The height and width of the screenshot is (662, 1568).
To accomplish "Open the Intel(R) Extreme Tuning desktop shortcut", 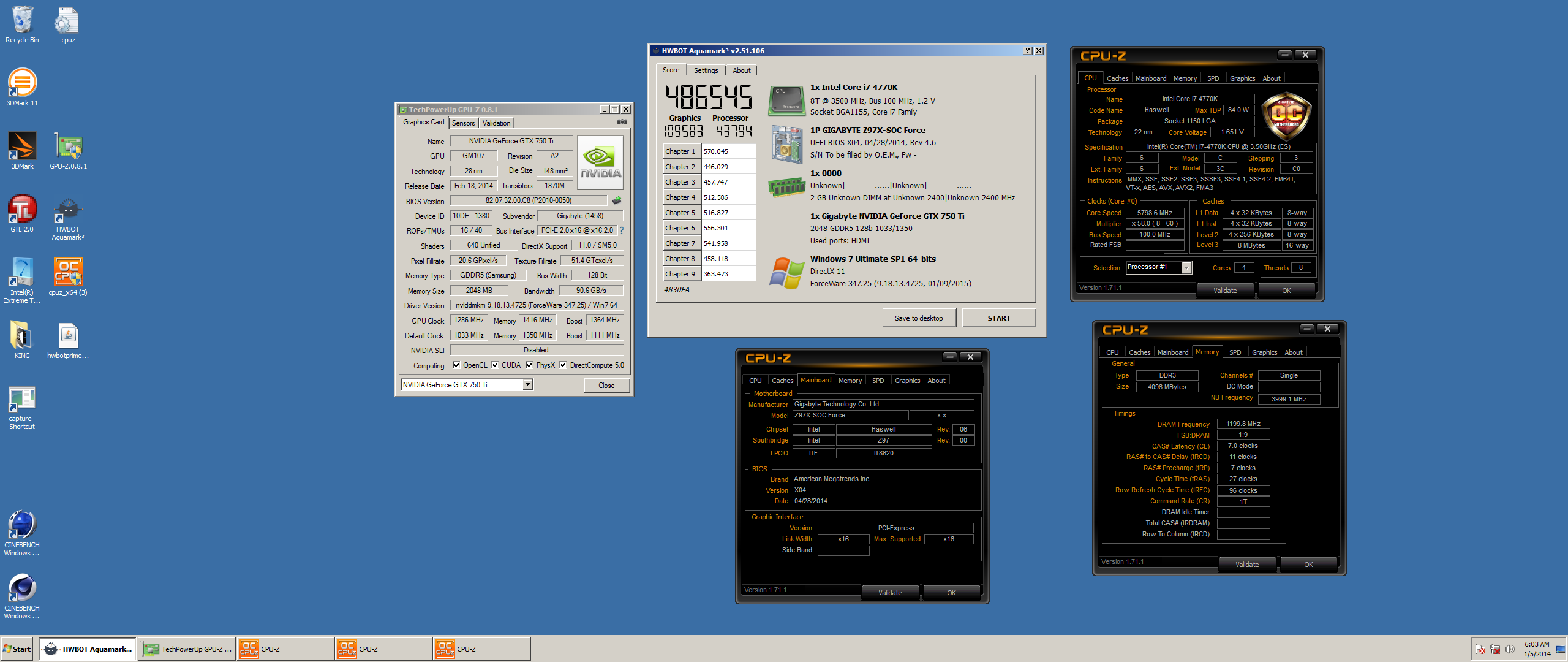I will pos(22,280).
